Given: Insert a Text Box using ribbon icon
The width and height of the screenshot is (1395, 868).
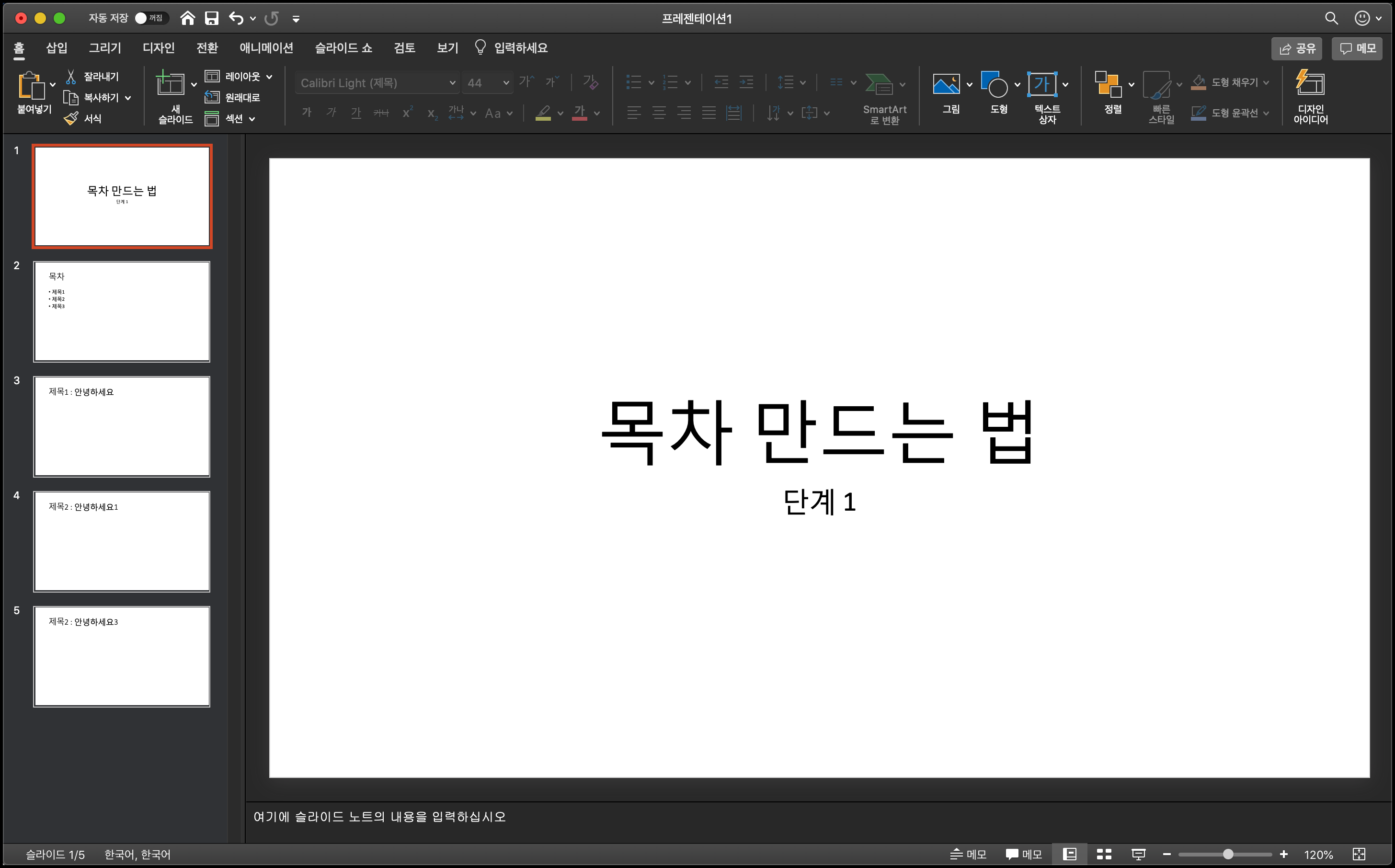Looking at the screenshot, I should point(1041,85).
